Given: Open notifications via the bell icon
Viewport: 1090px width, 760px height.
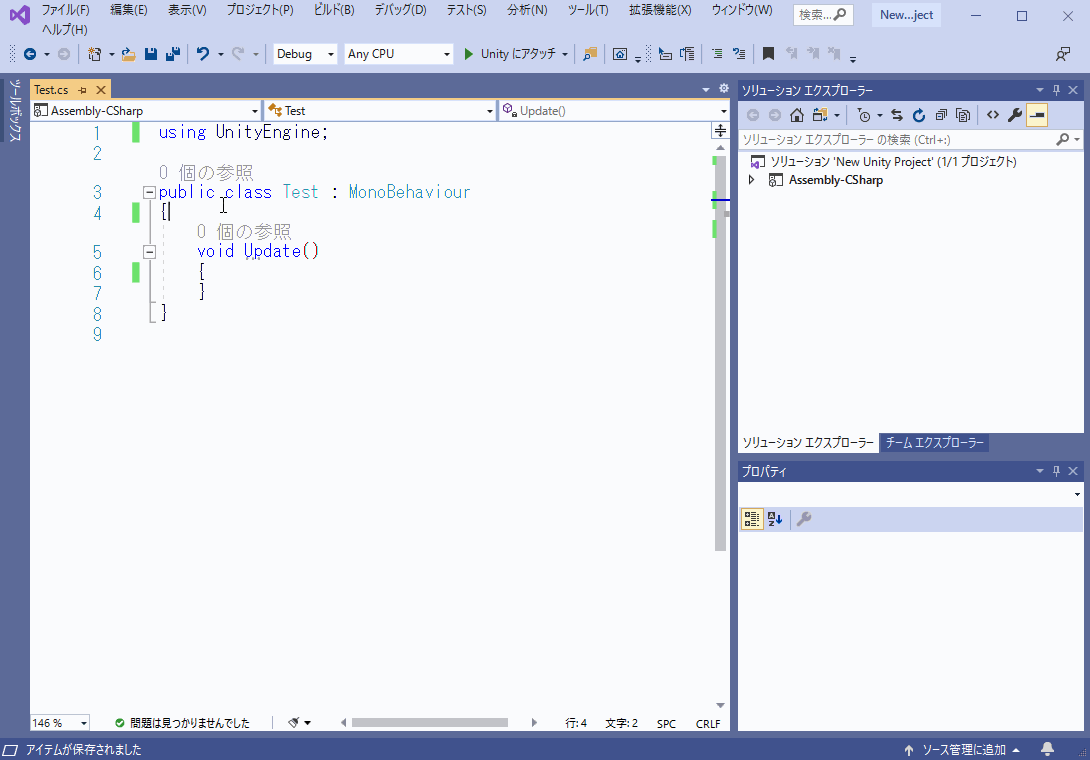Looking at the screenshot, I should pos(1047,747).
